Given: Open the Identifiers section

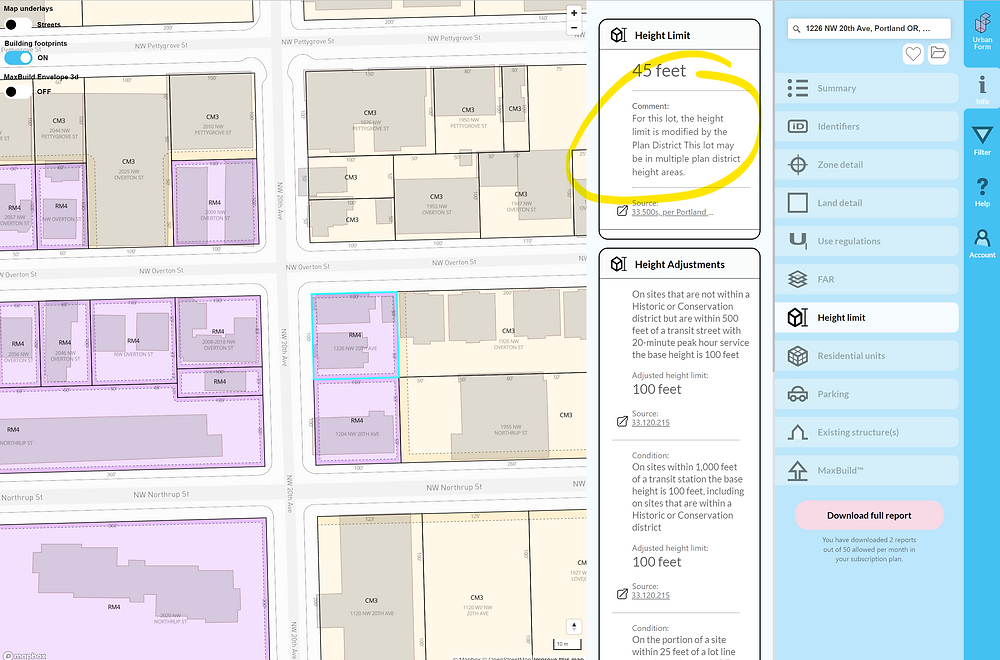Looking at the screenshot, I should click(x=867, y=126).
